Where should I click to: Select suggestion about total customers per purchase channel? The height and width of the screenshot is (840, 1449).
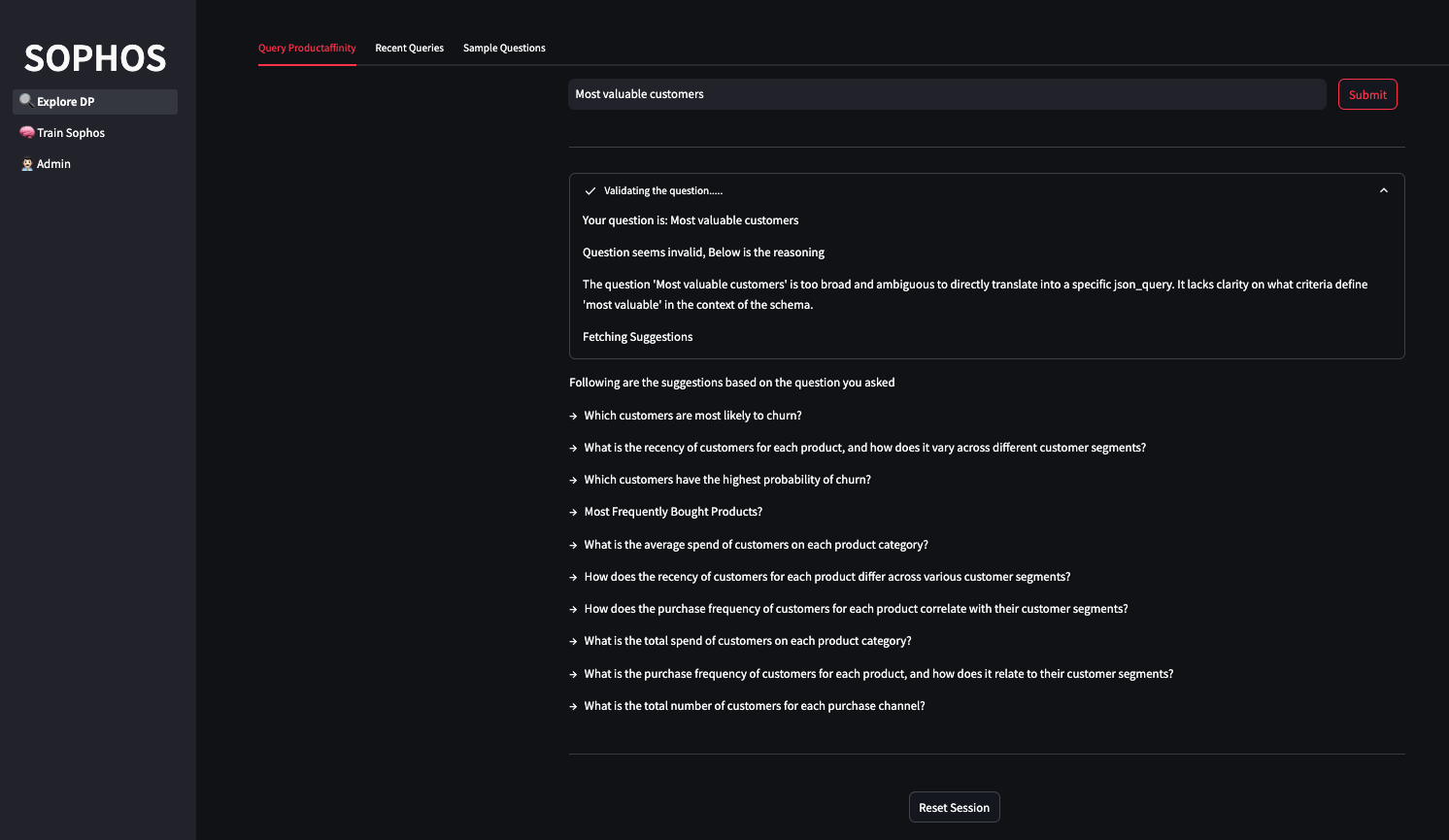(755, 706)
